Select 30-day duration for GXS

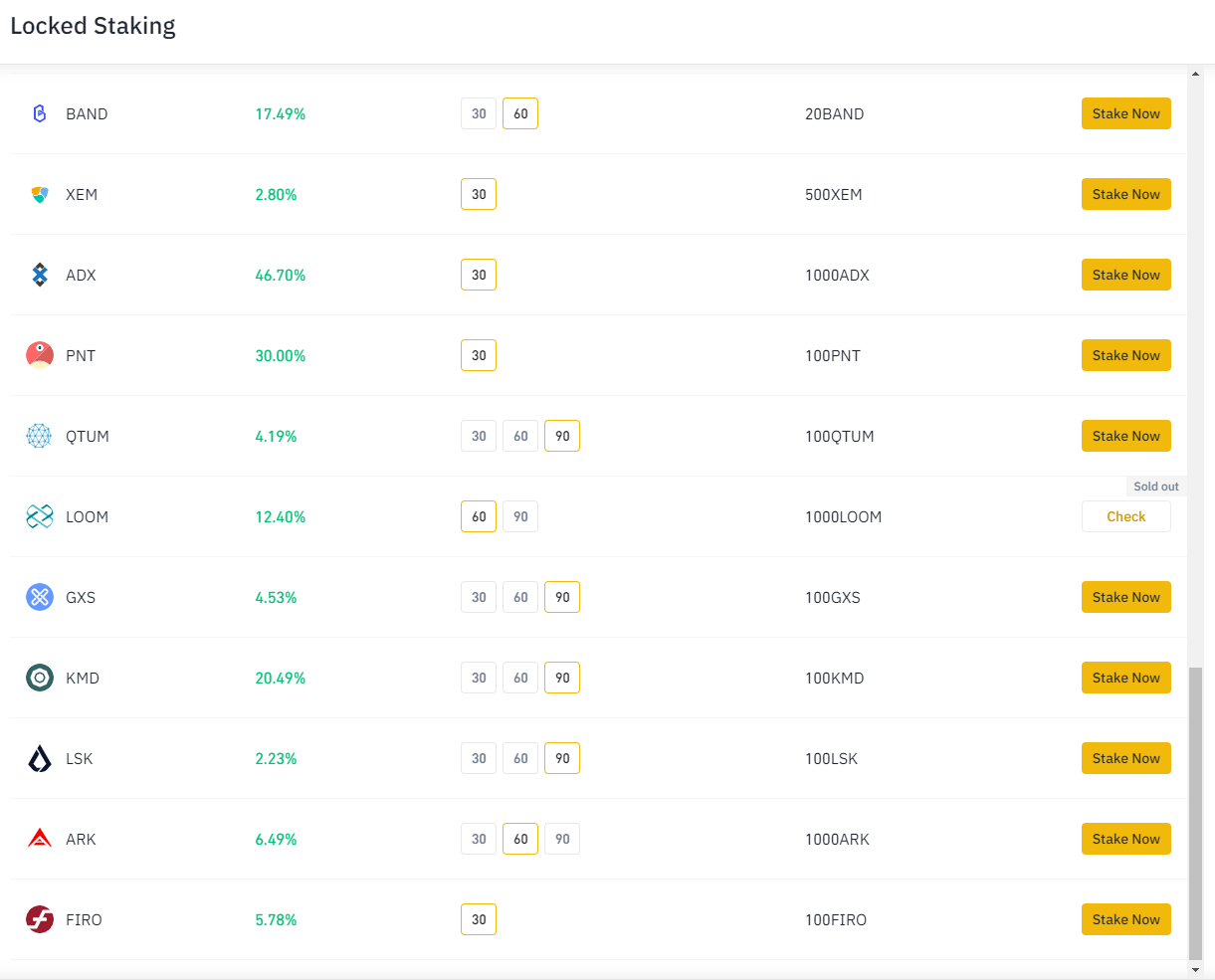coord(479,597)
